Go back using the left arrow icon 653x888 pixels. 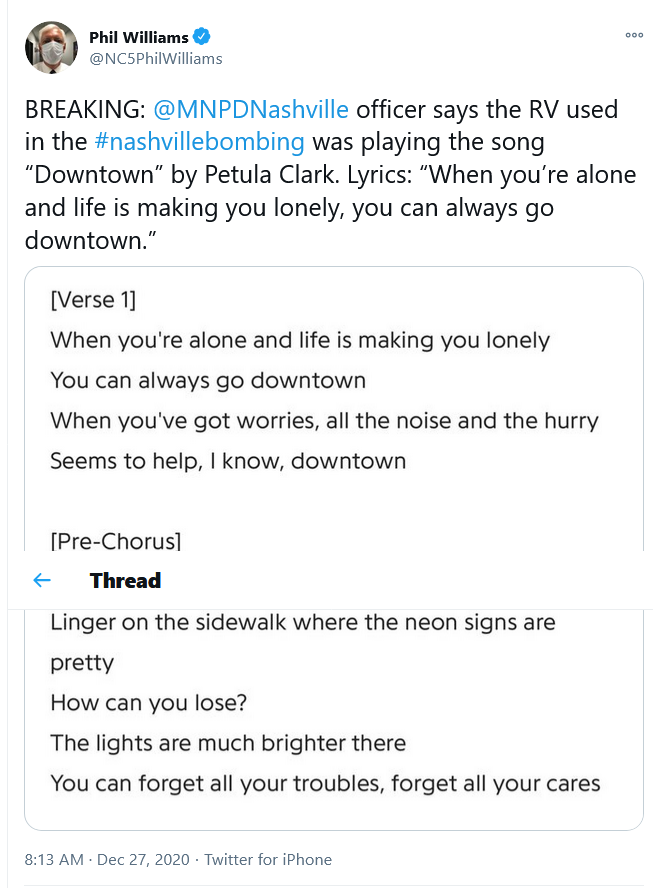click(41, 580)
